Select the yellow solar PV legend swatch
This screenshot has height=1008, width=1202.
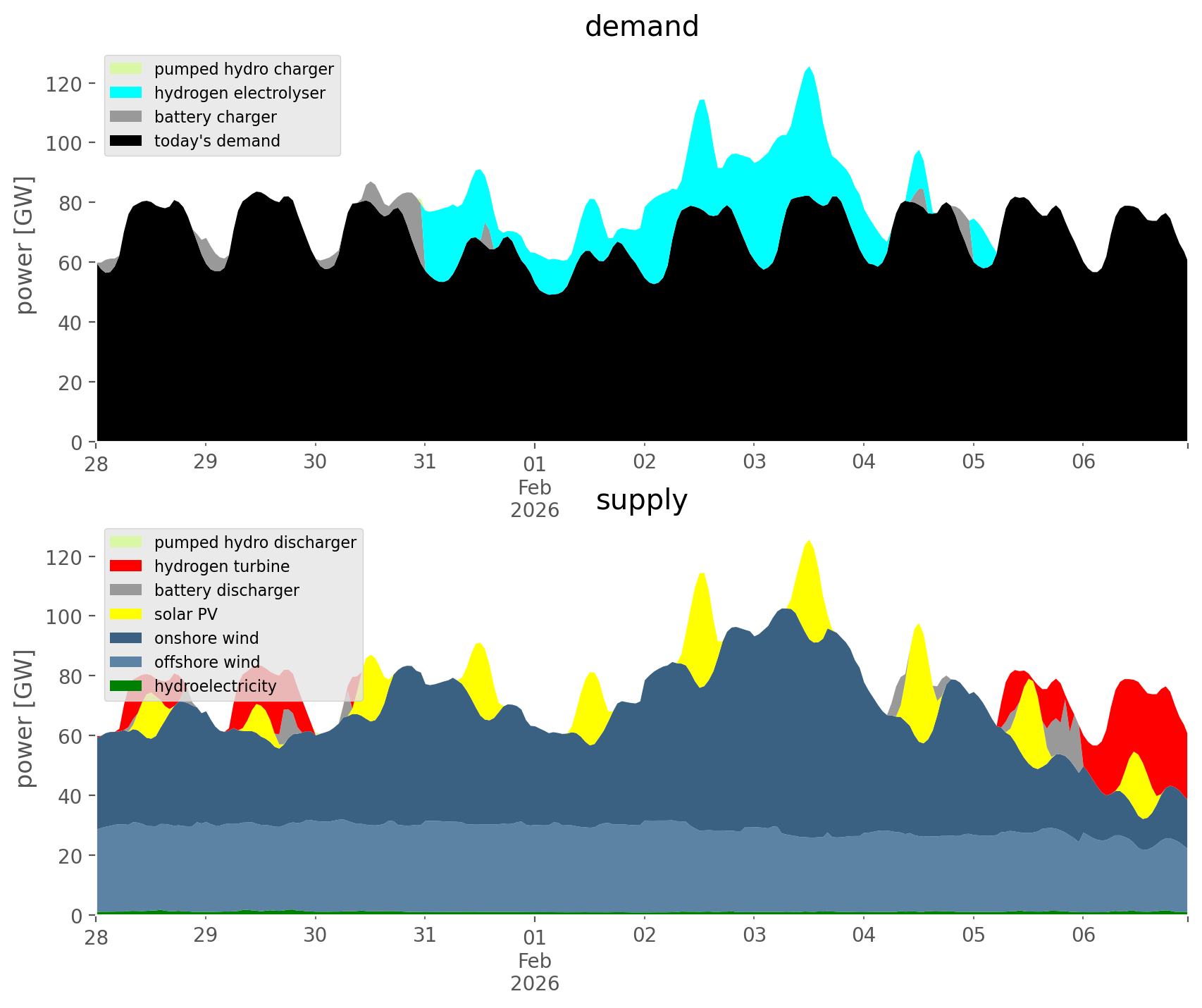[x=126, y=614]
